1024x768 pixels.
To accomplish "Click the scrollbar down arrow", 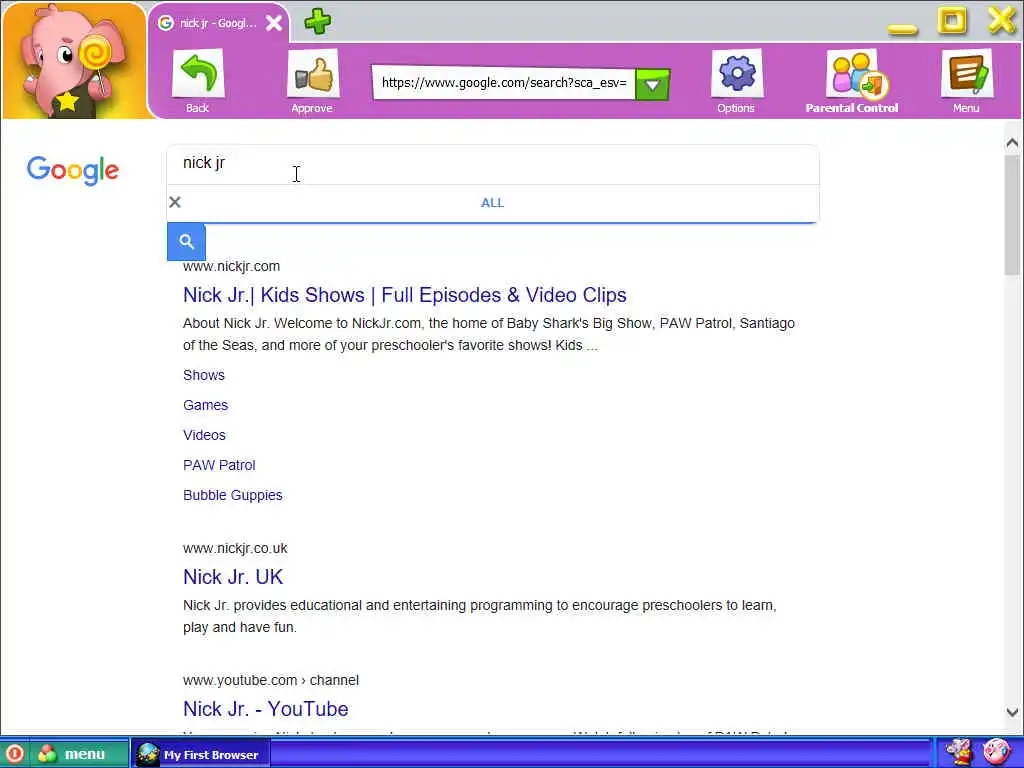I will coord(1012,712).
